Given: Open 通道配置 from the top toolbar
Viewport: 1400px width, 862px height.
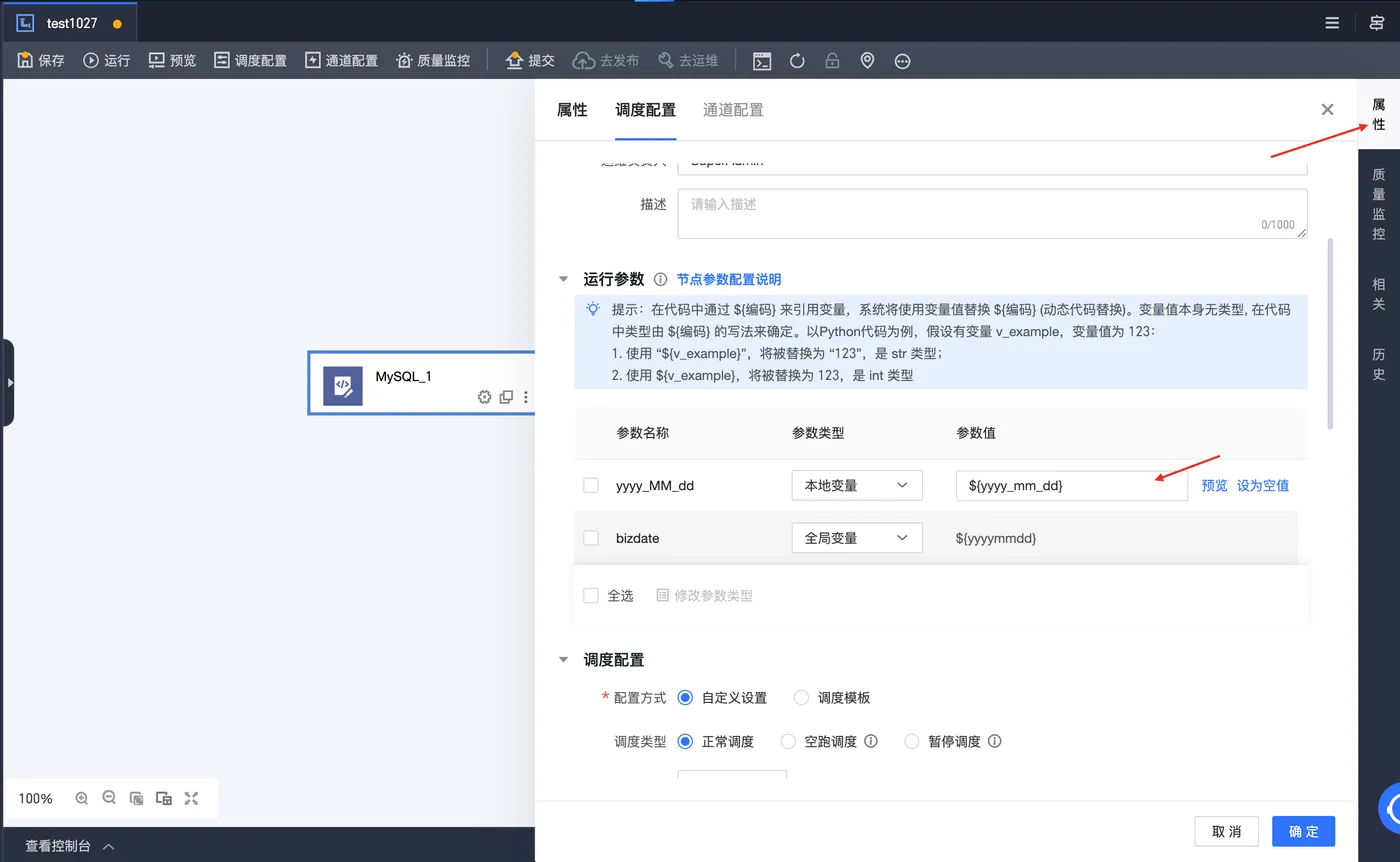Looking at the screenshot, I should 341,60.
